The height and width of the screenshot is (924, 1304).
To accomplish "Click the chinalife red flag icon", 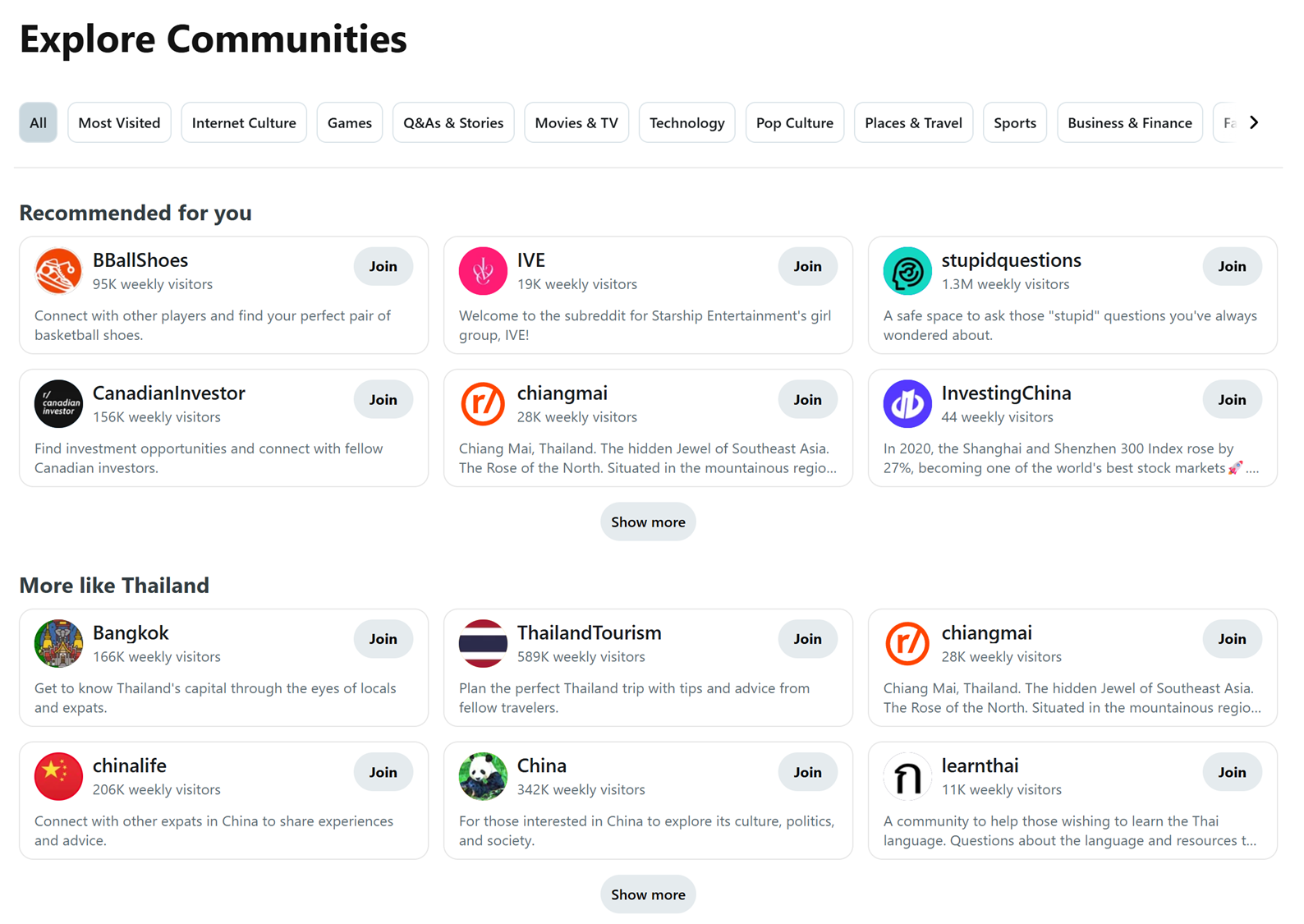I will coord(58,776).
